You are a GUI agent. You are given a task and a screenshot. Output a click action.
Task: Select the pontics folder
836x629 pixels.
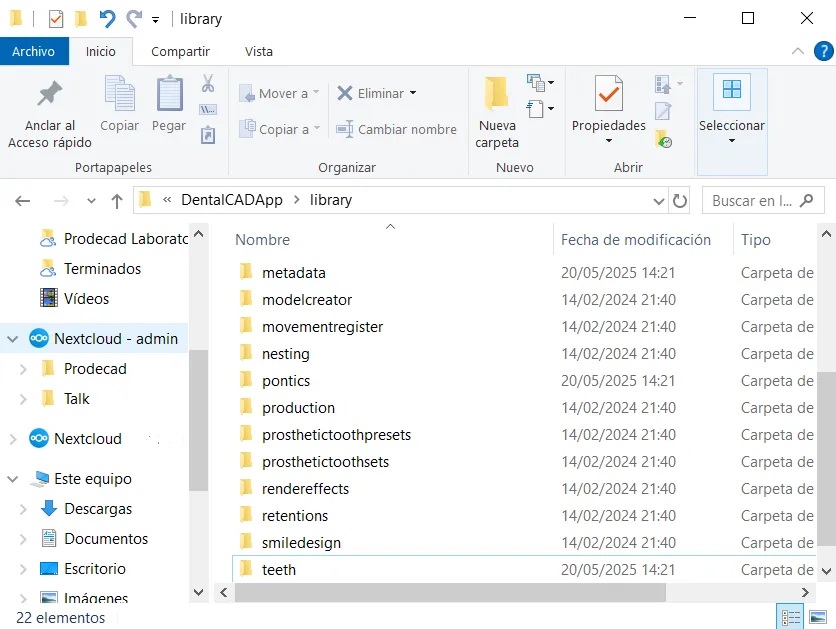coord(286,381)
